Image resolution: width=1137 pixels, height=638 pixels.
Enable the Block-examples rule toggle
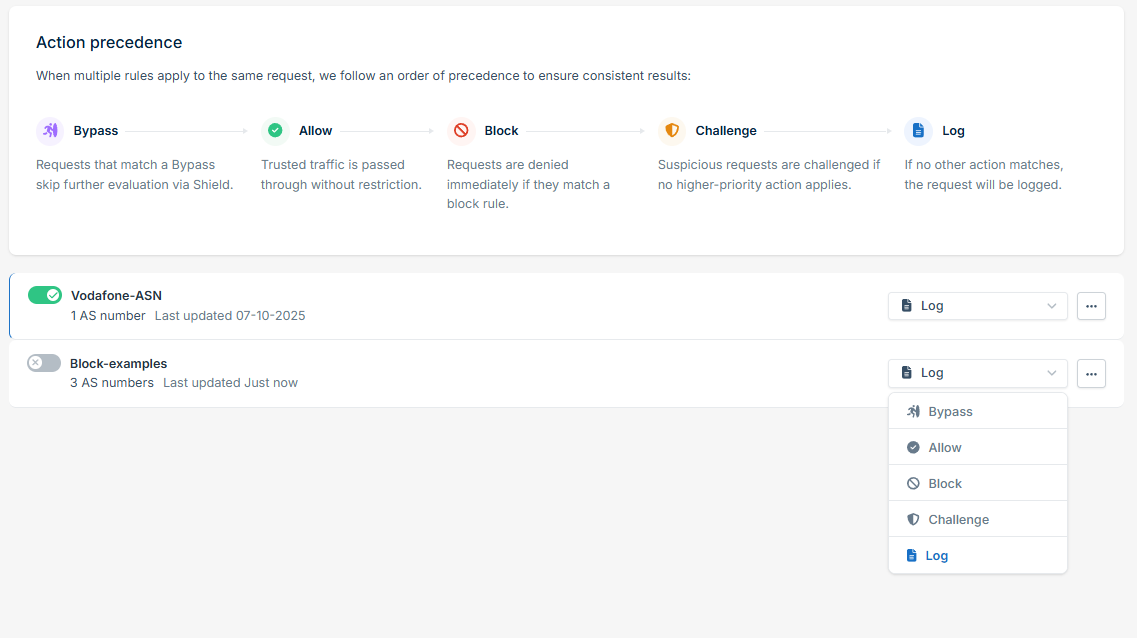point(44,362)
